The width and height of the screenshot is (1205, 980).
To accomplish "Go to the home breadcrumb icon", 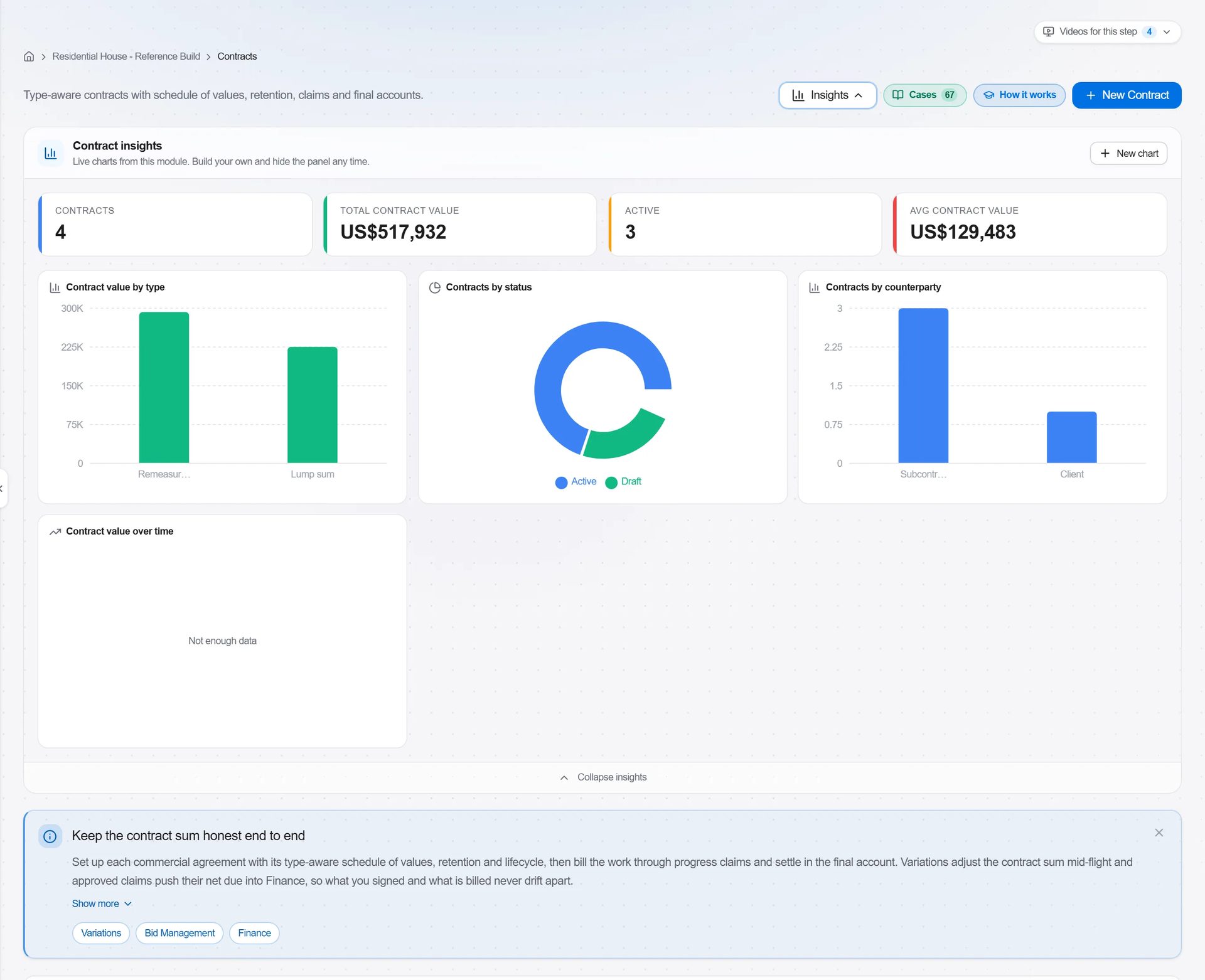I will click(x=29, y=56).
